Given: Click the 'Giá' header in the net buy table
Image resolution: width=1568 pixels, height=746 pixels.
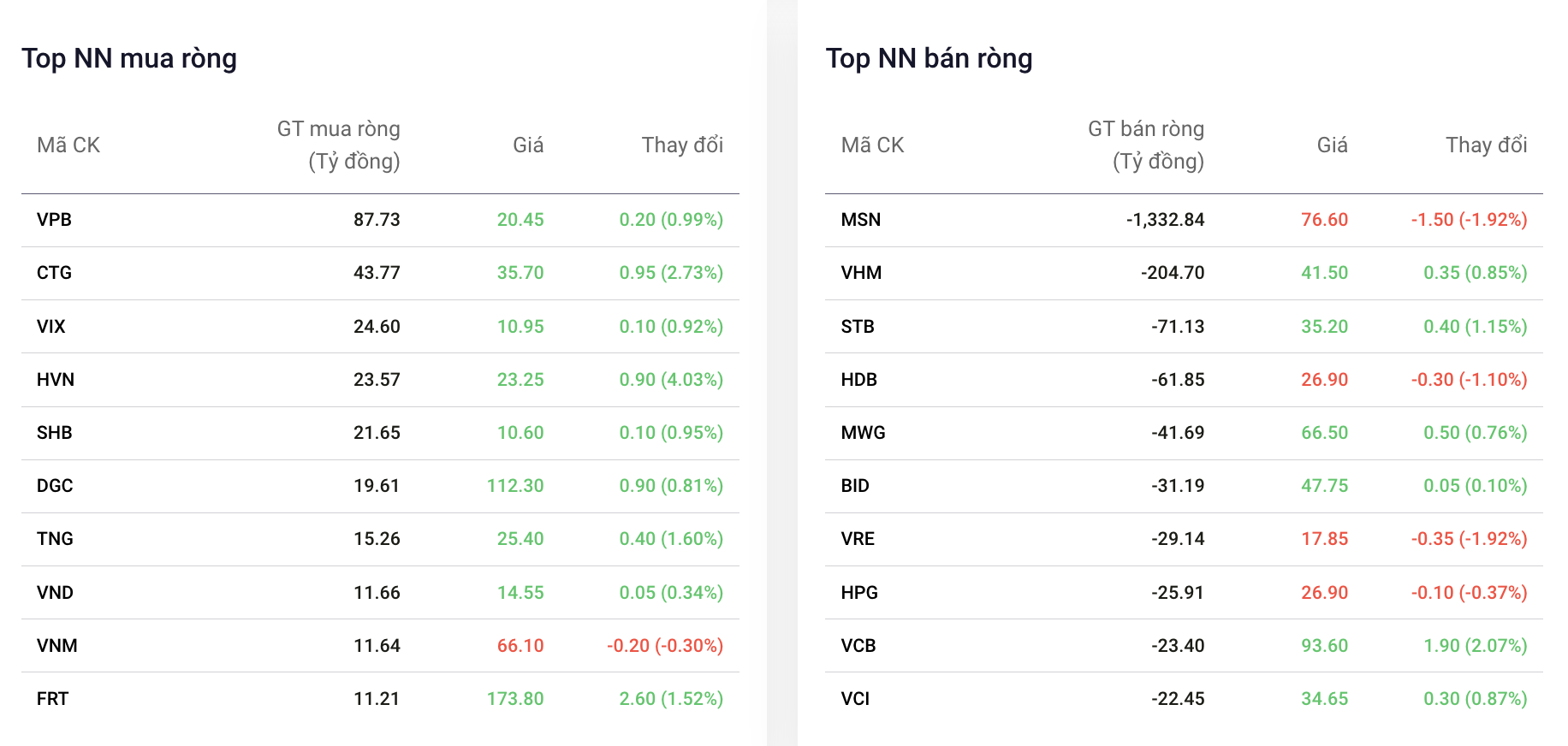Looking at the screenshot, I should [x=528, y=145].
